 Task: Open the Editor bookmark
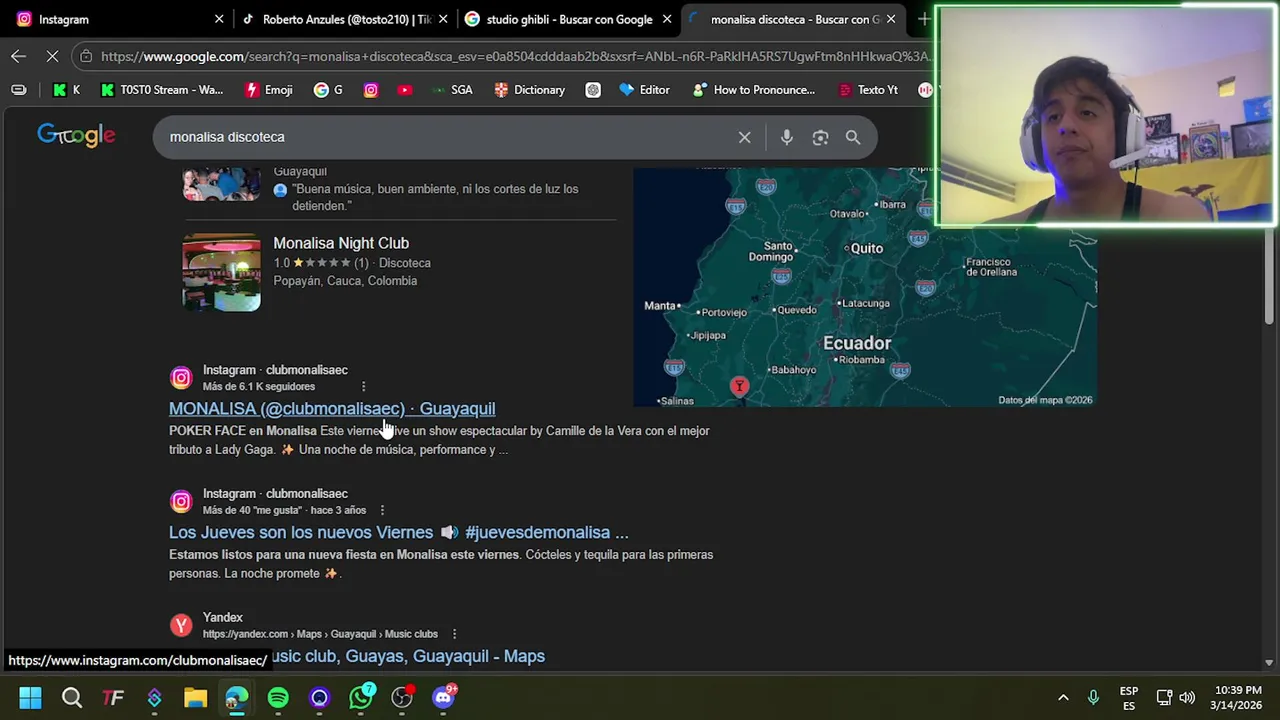click(x=644, y=90)
